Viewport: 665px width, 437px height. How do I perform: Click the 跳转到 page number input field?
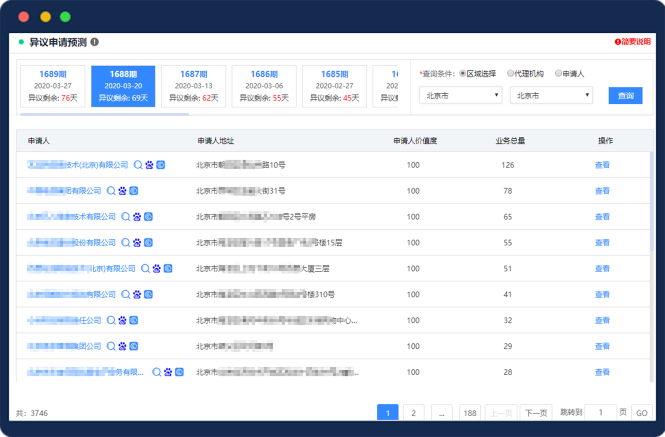(x=601, y=412)
